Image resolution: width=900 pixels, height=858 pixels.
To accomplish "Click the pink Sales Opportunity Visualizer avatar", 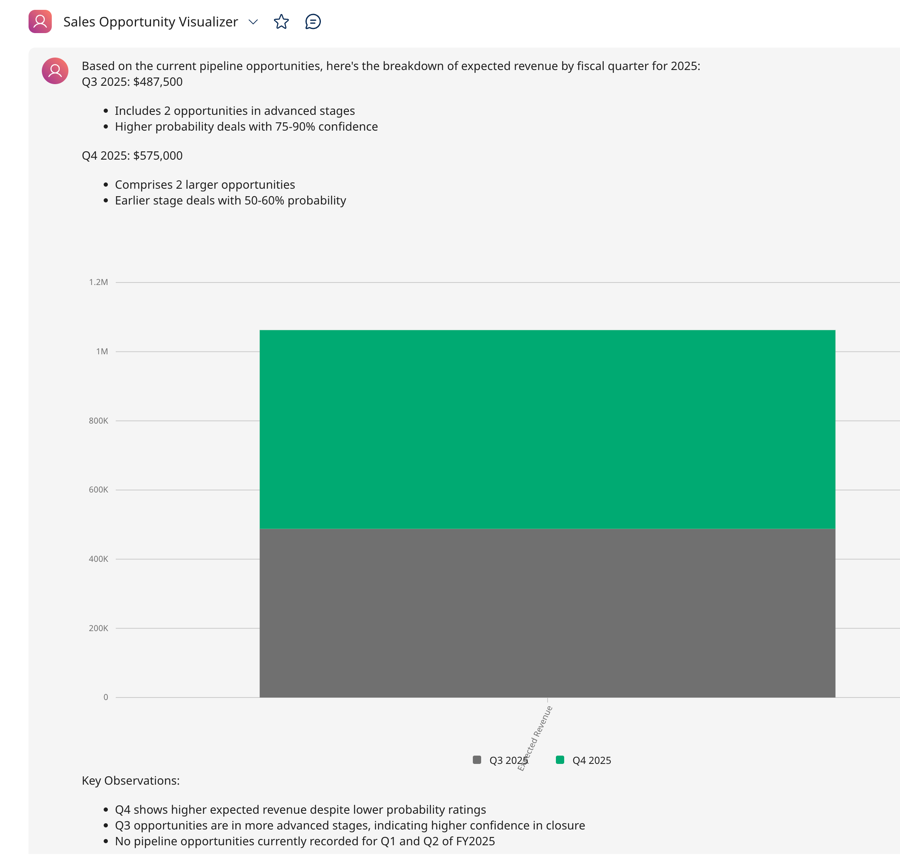I will tap(39, 21).
